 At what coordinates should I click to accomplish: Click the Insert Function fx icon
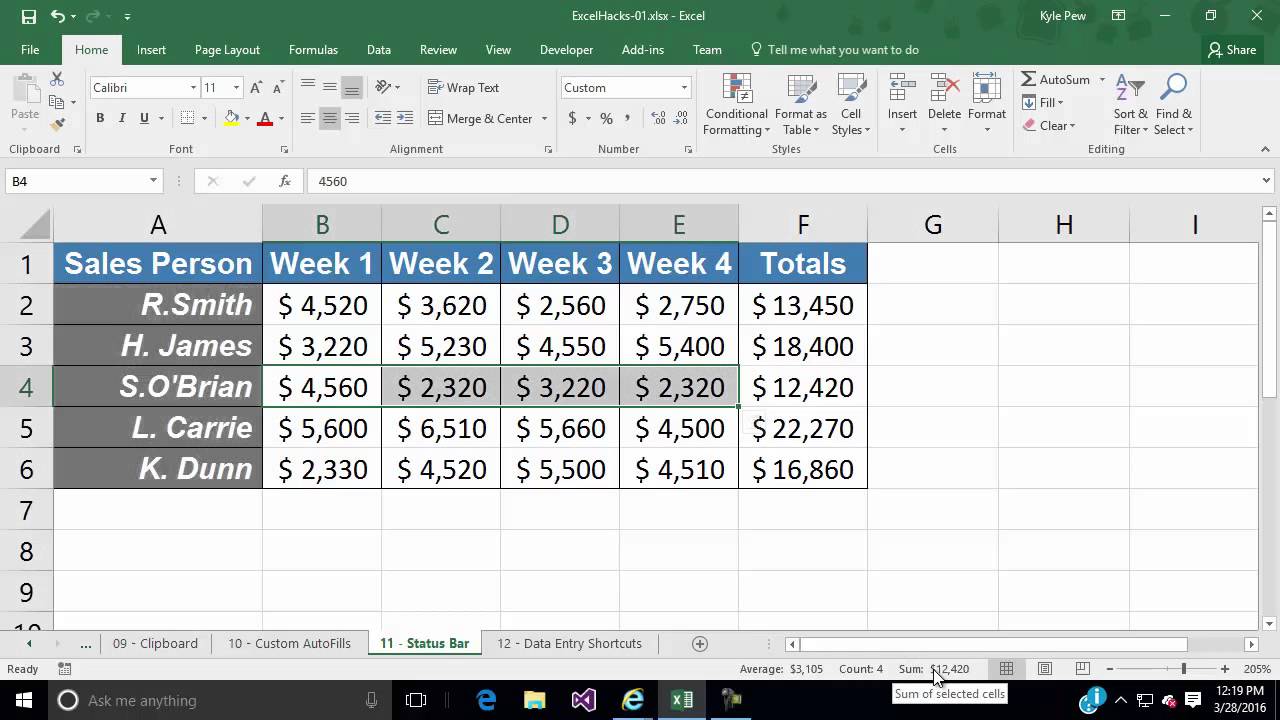tap(285, 181)
